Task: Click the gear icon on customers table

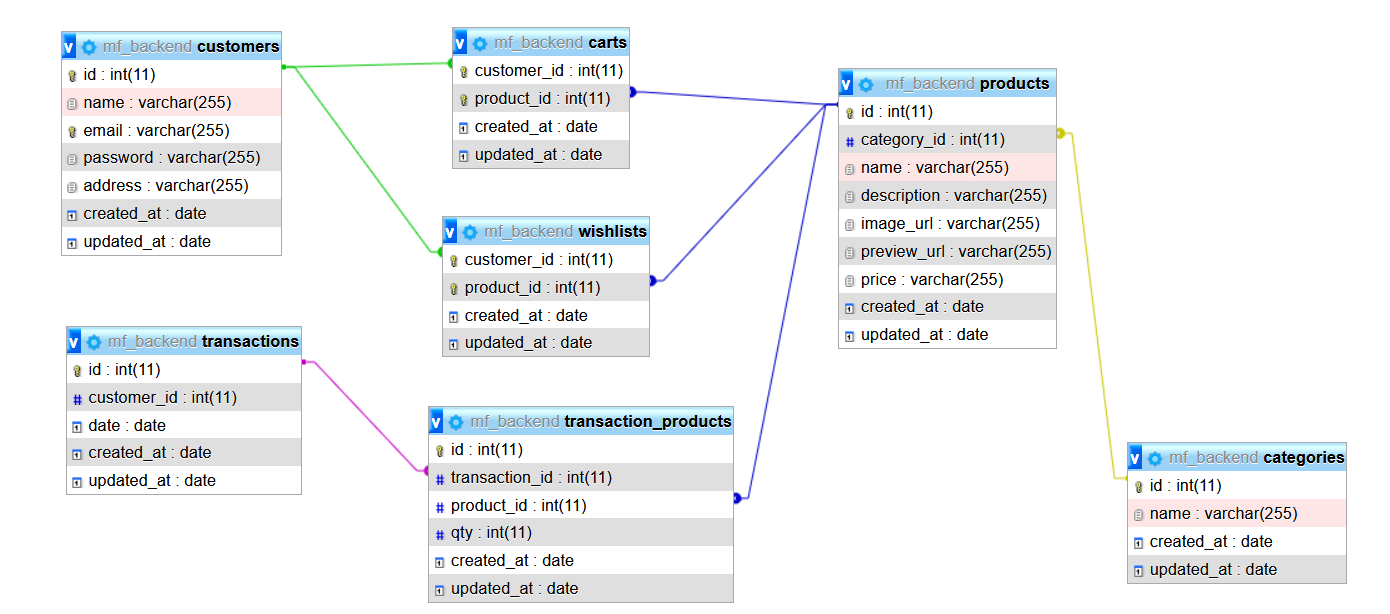Action: tap(89, 45)
